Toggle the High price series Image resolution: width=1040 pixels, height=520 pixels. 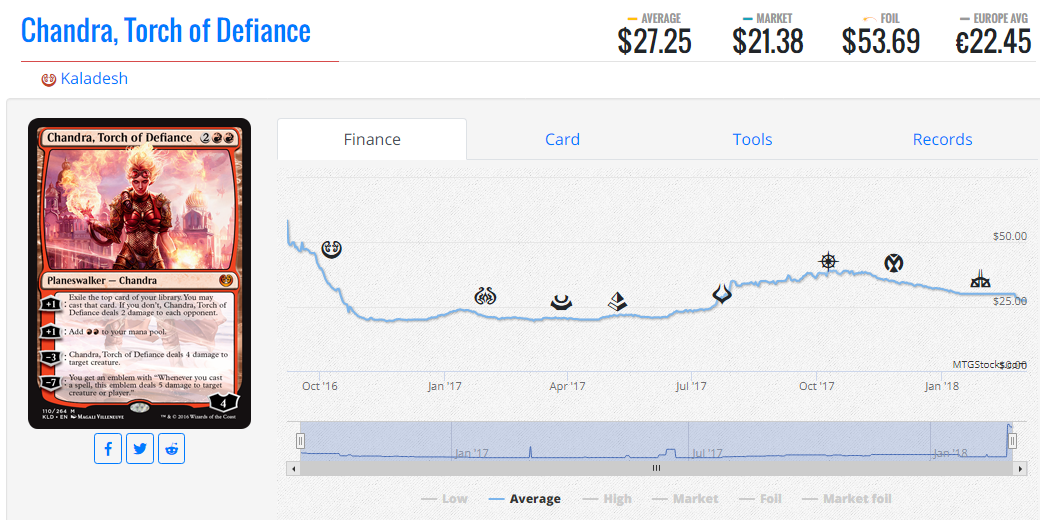[607, 499]
